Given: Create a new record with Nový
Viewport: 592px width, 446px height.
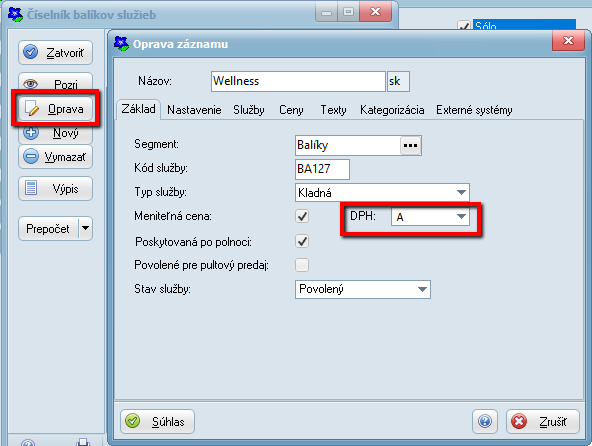Looking at the screenshot, I should 55,134.
